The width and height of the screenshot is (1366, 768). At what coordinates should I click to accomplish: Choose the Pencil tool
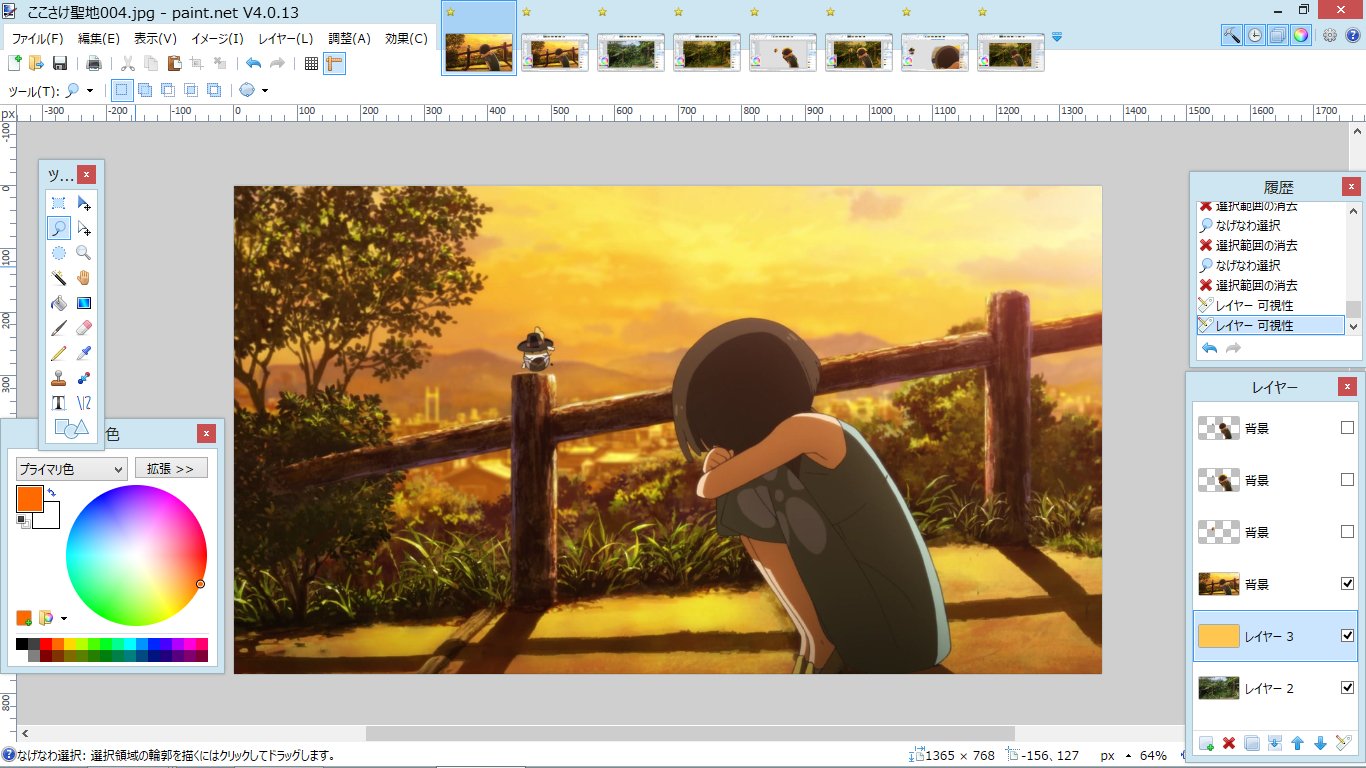tap(59, 353)
